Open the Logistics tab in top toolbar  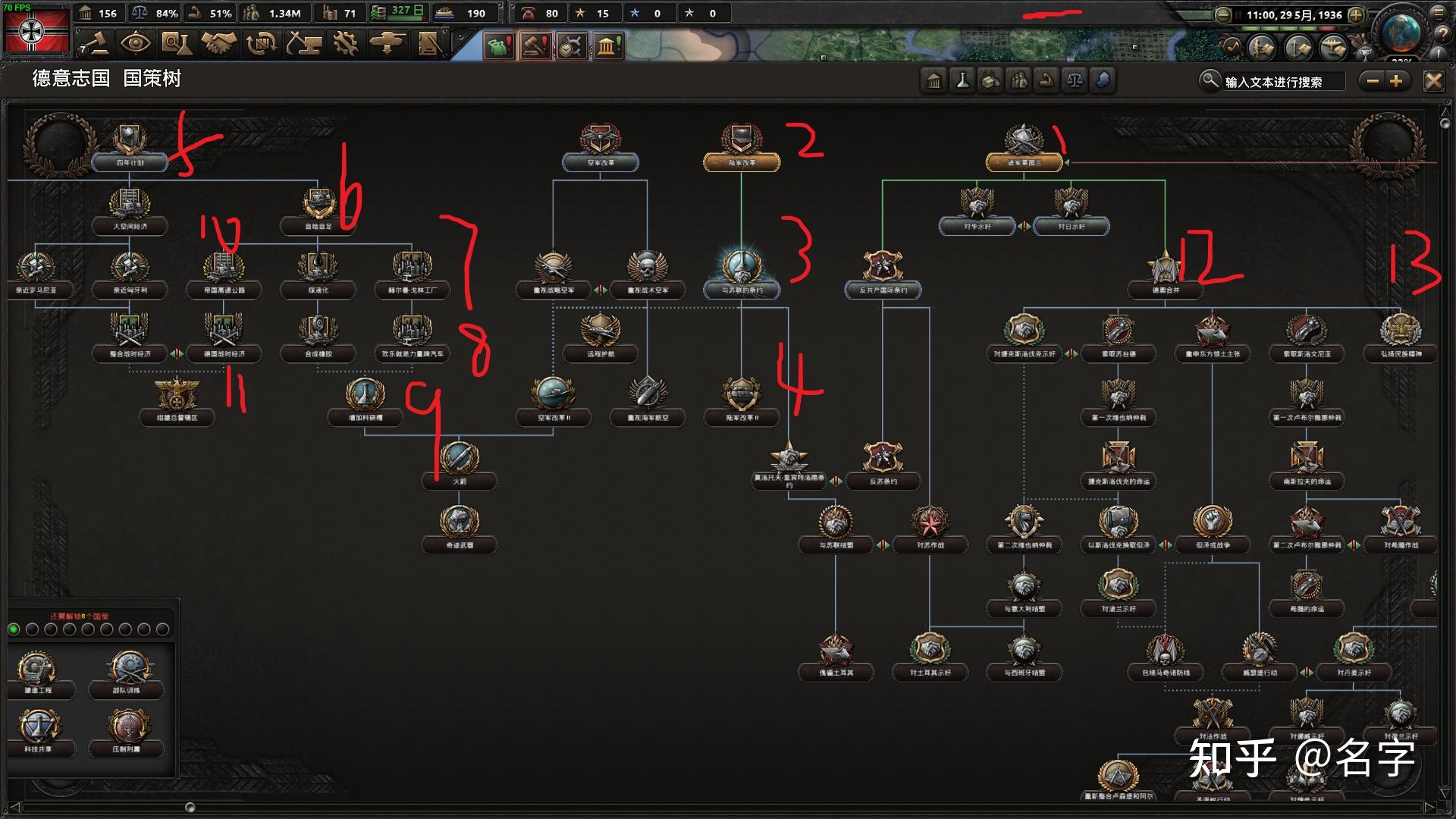(430, 43)
